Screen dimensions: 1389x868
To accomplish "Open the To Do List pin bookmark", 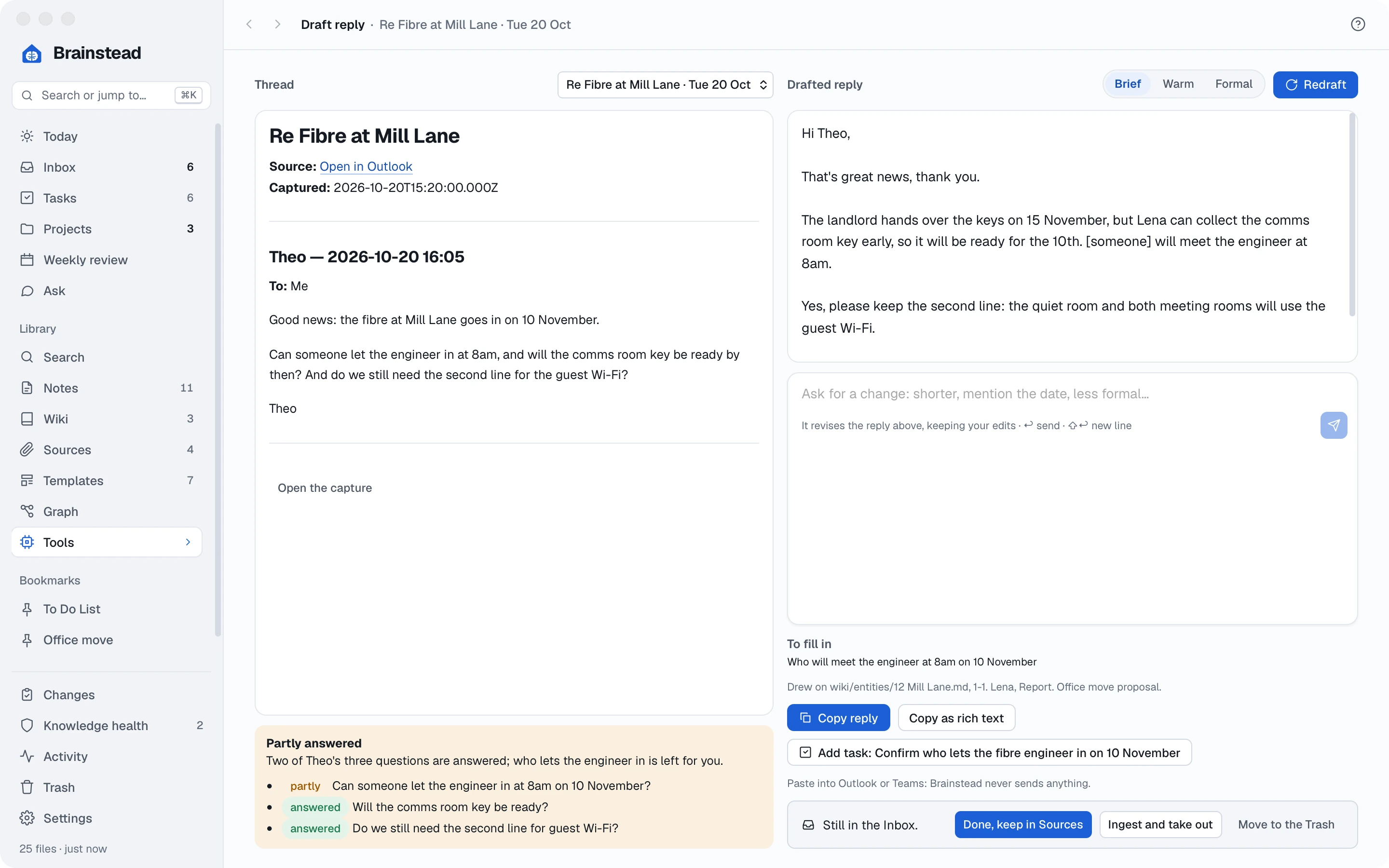I will [27, 609].
